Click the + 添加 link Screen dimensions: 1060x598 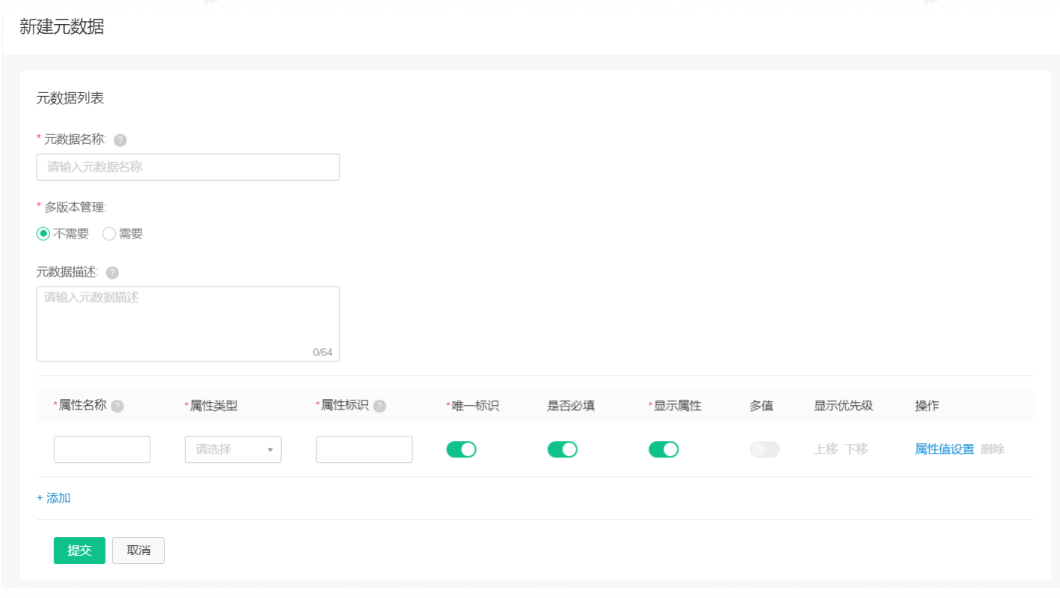click(53, 498)
